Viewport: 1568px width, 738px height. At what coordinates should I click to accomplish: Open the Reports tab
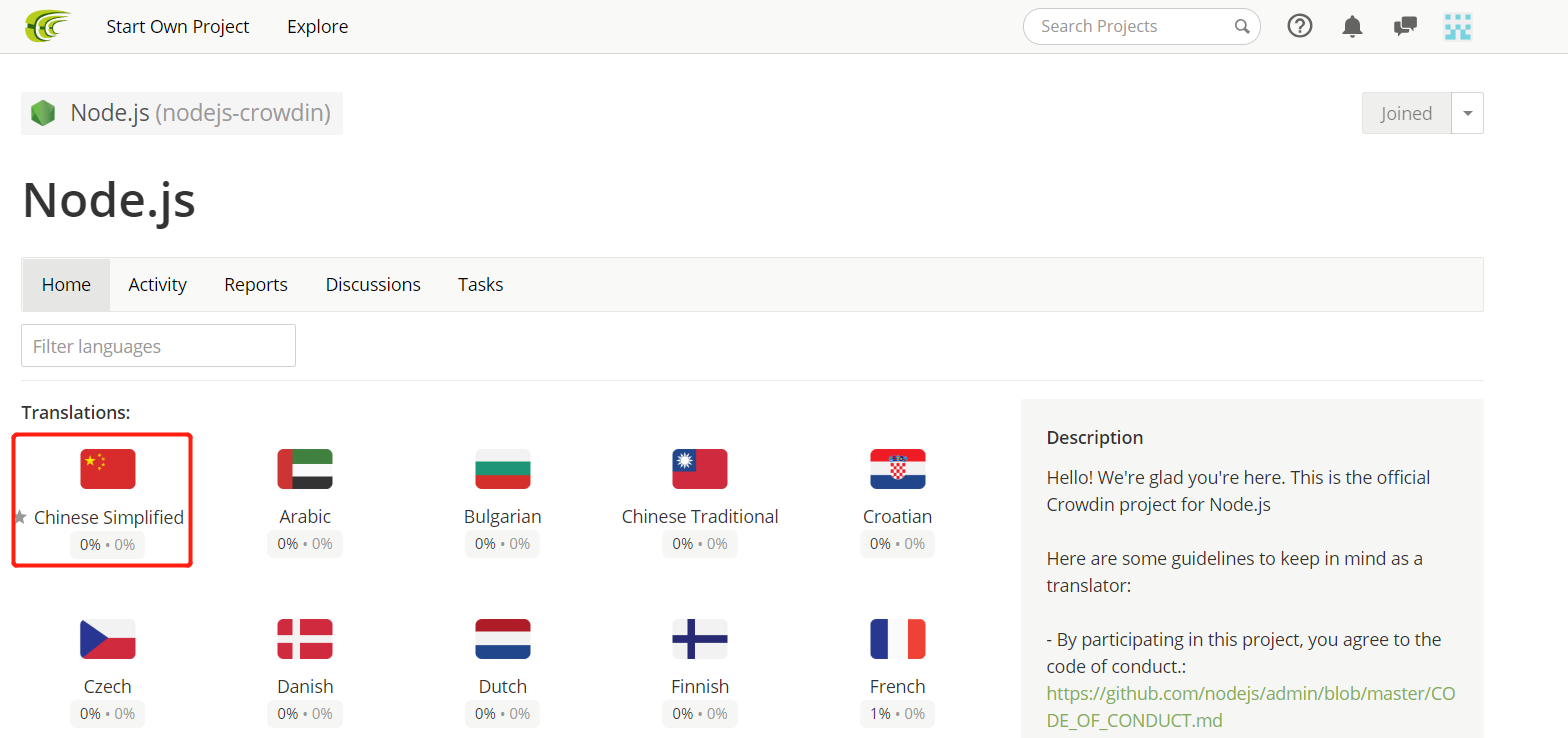pyautogui.click(x=256, y=285)
